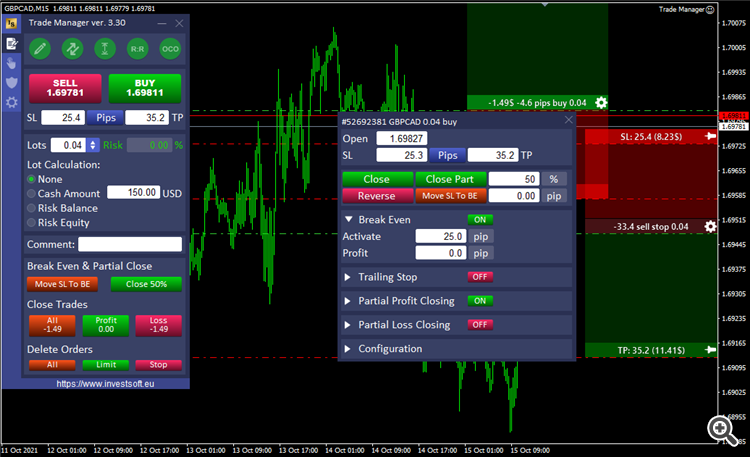The height and width of the screenshot is (457, 750).
Task: Minimize the Trade Manager panel
Action: point(162,23)
